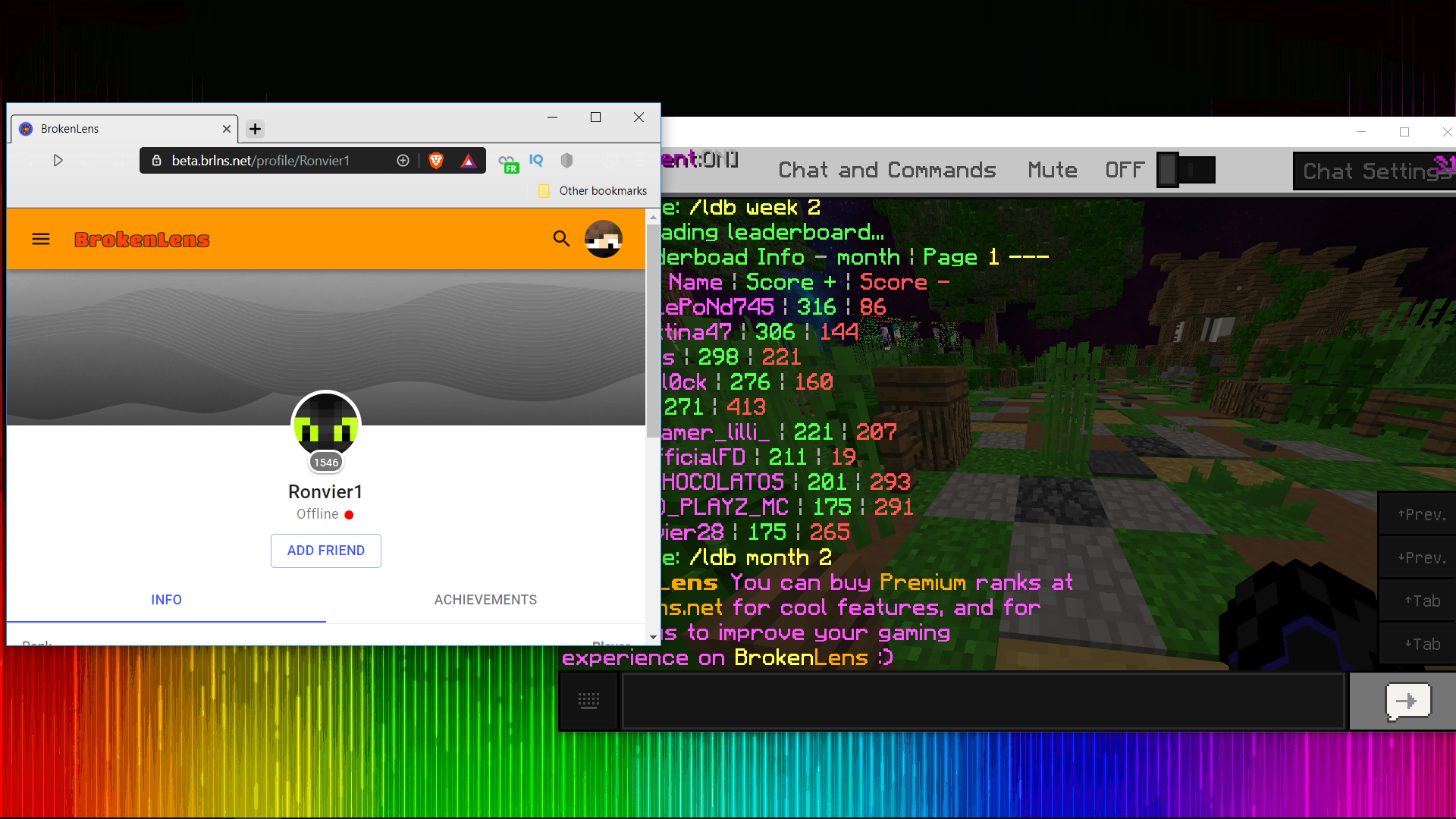
Task: Open Chat Settings in Minecraft
Action: click(x=1374, y=171)
